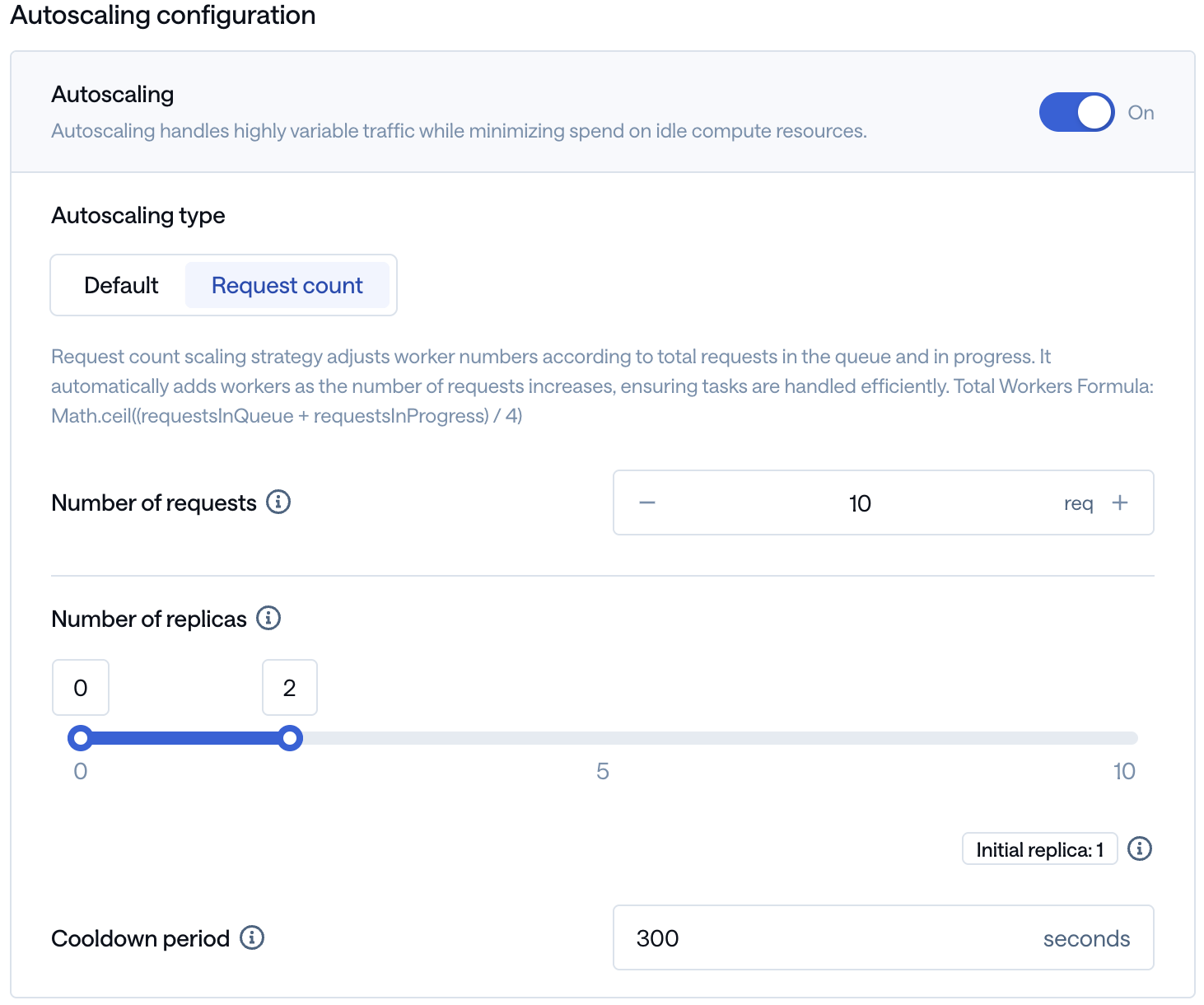Click info icon beside Cooldown period
The height and width of the screenshot is (1005, 1204).
click(x=252, y=937)
